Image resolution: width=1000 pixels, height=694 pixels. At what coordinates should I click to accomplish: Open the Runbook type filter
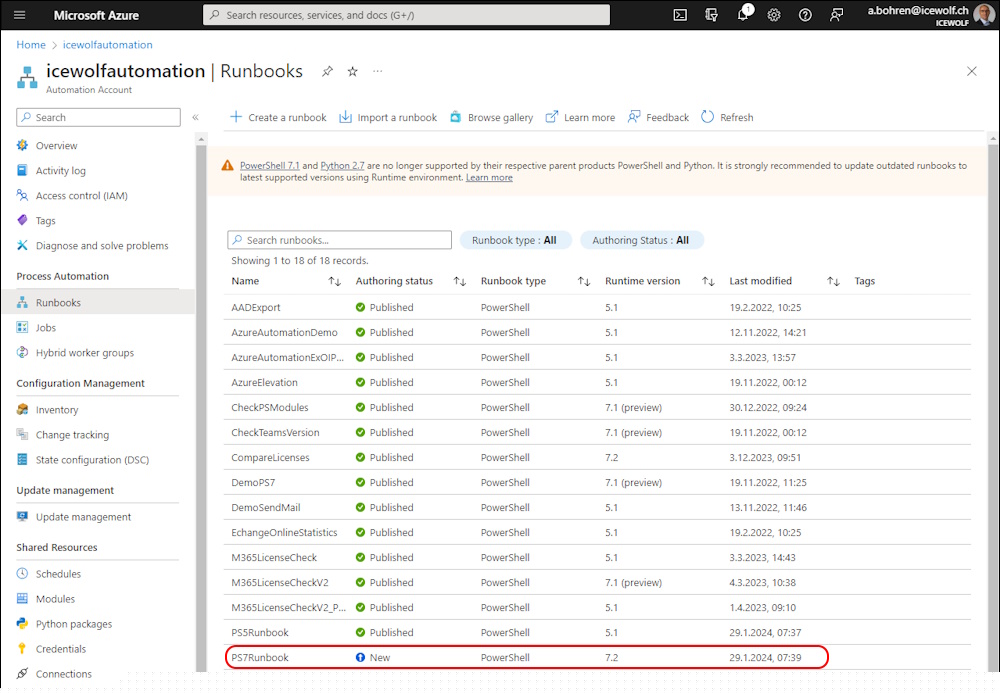tap(515, 240)
